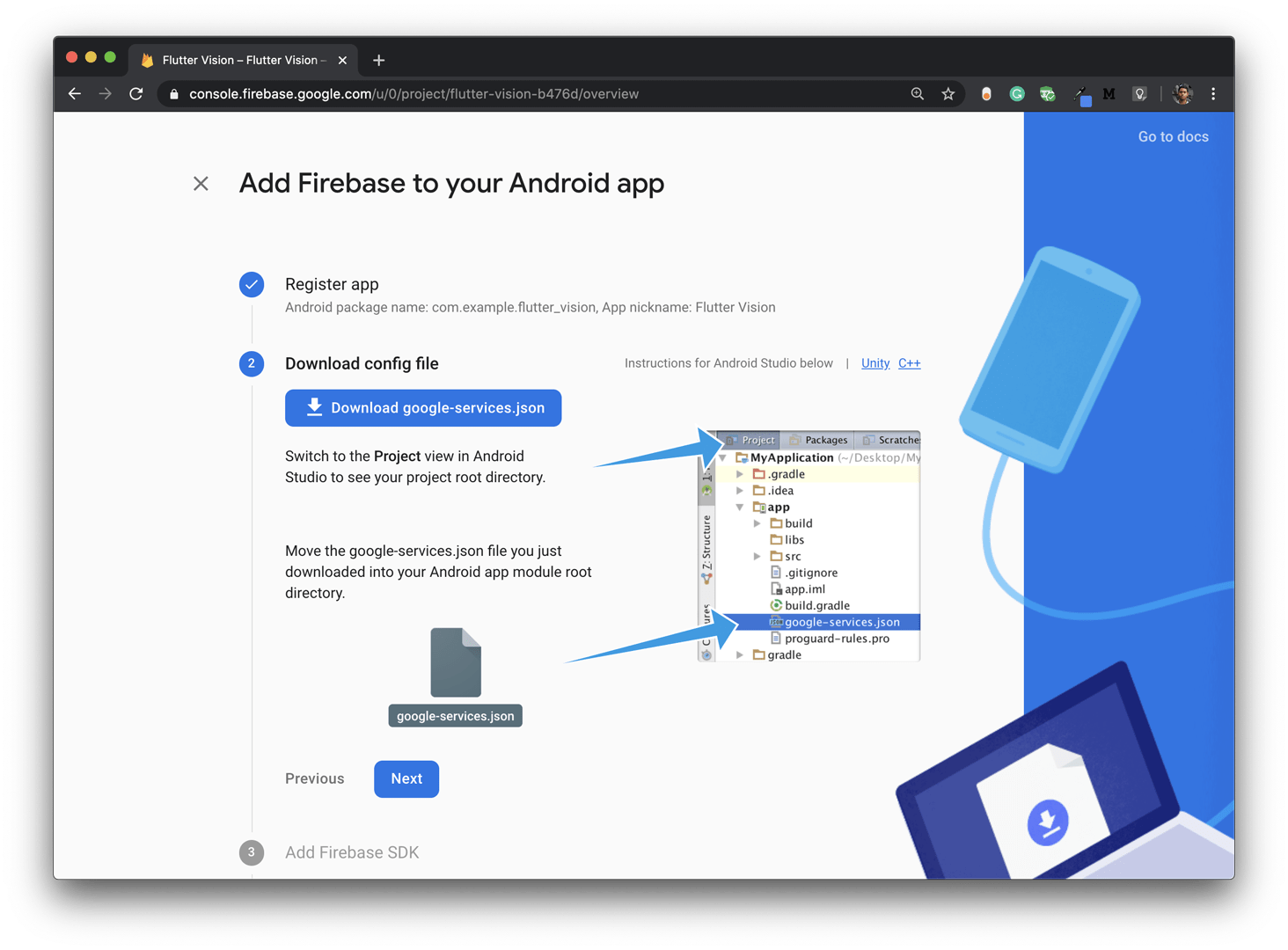
Task: Open the C++ instructions link
Action: 909,363
